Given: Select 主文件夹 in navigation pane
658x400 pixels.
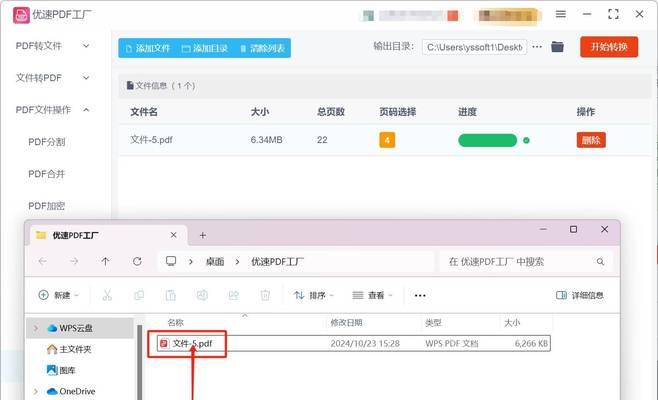Looking at the screenshot, I should click(69, 349).
